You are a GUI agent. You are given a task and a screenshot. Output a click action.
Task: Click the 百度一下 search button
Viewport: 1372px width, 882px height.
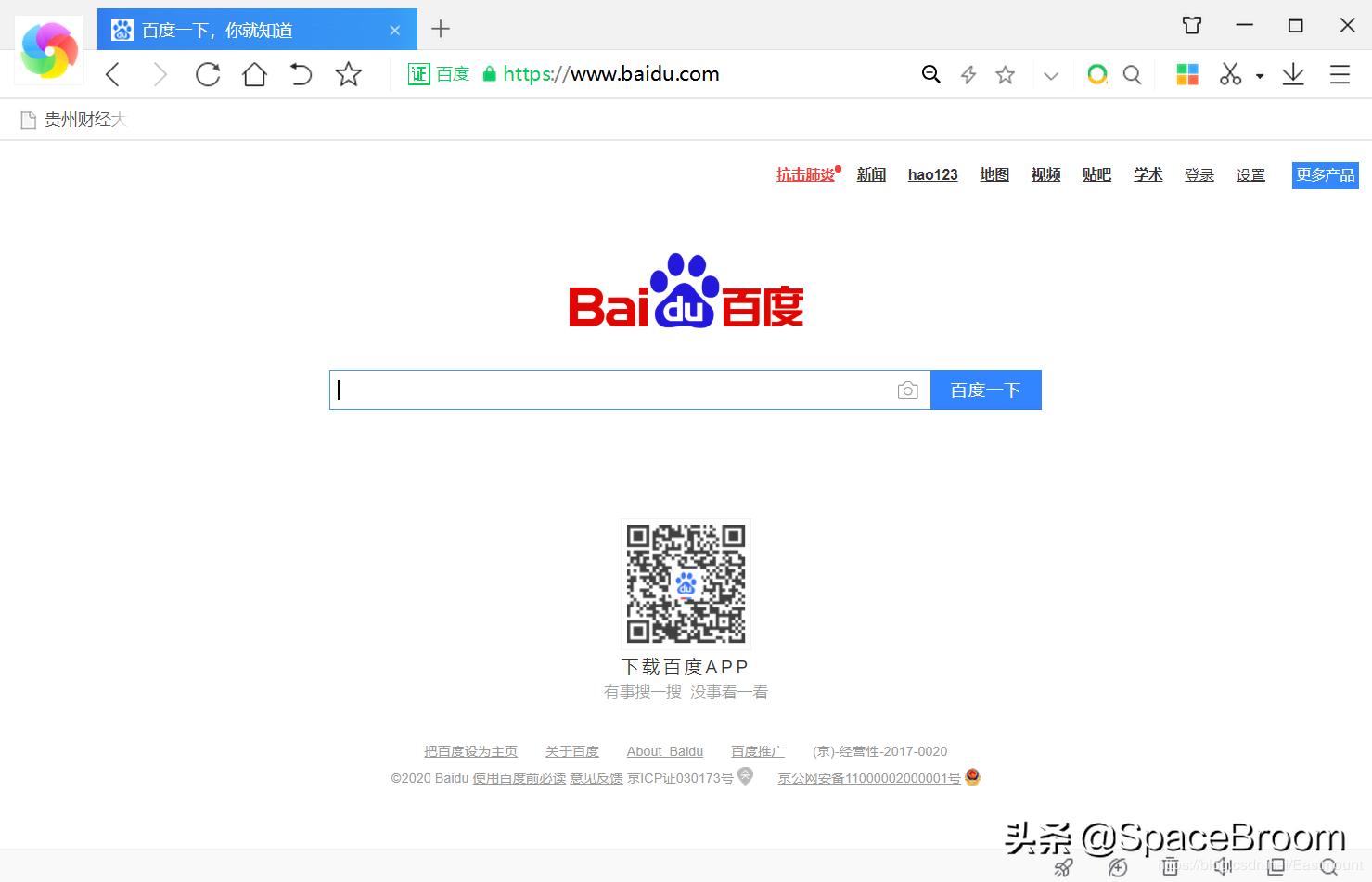pyautogui.click(x=985, y=390)
